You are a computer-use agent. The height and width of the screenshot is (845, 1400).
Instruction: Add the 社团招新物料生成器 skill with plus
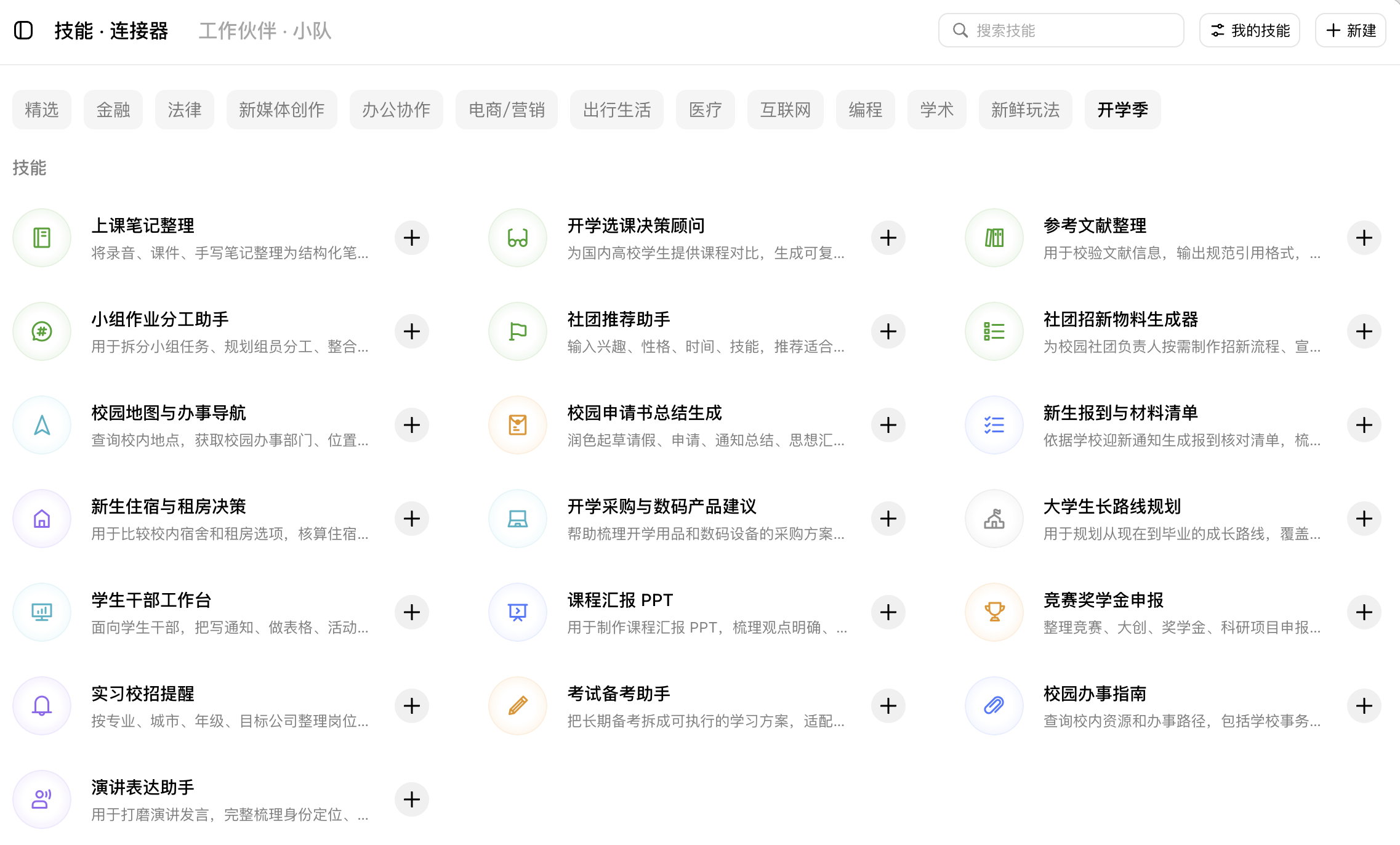tap(1364, 331)
